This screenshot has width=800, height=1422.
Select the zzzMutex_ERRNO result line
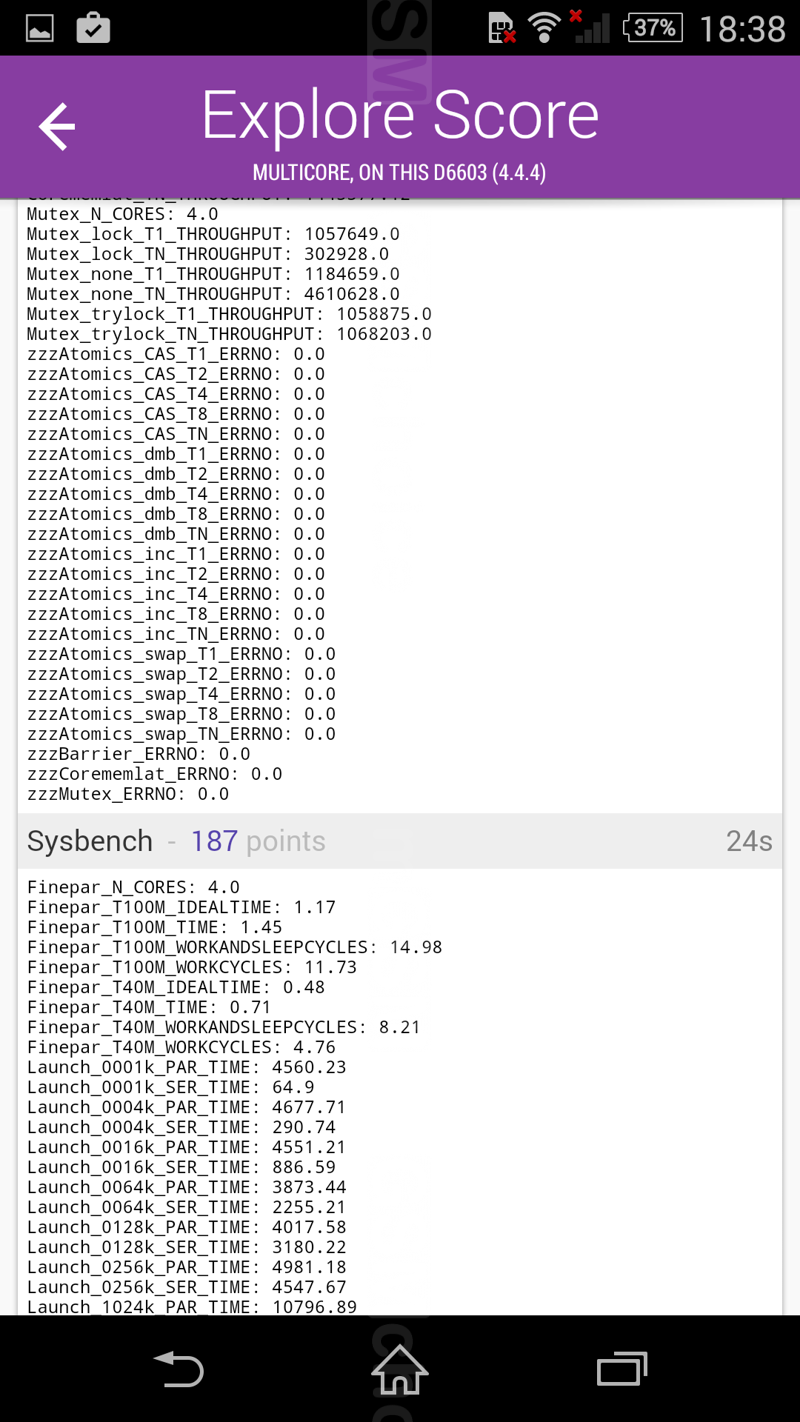[x=128, y=794]
